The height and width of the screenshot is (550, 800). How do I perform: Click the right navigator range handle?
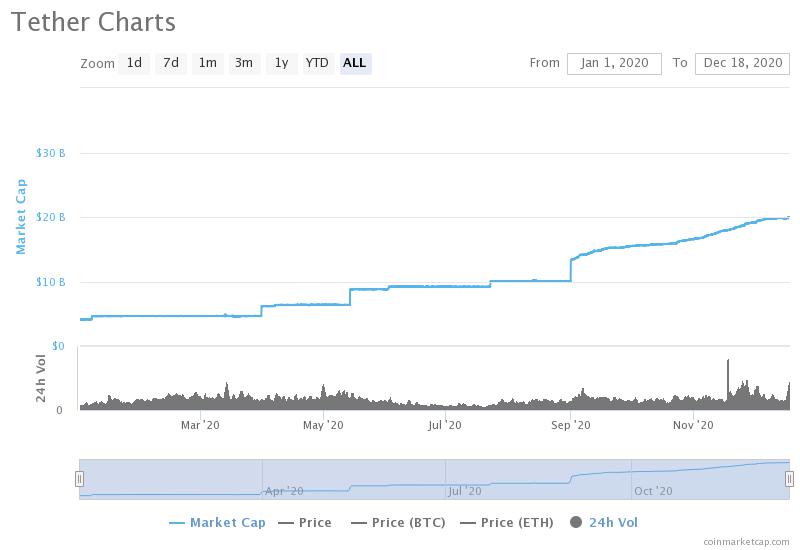click(789, 479)
